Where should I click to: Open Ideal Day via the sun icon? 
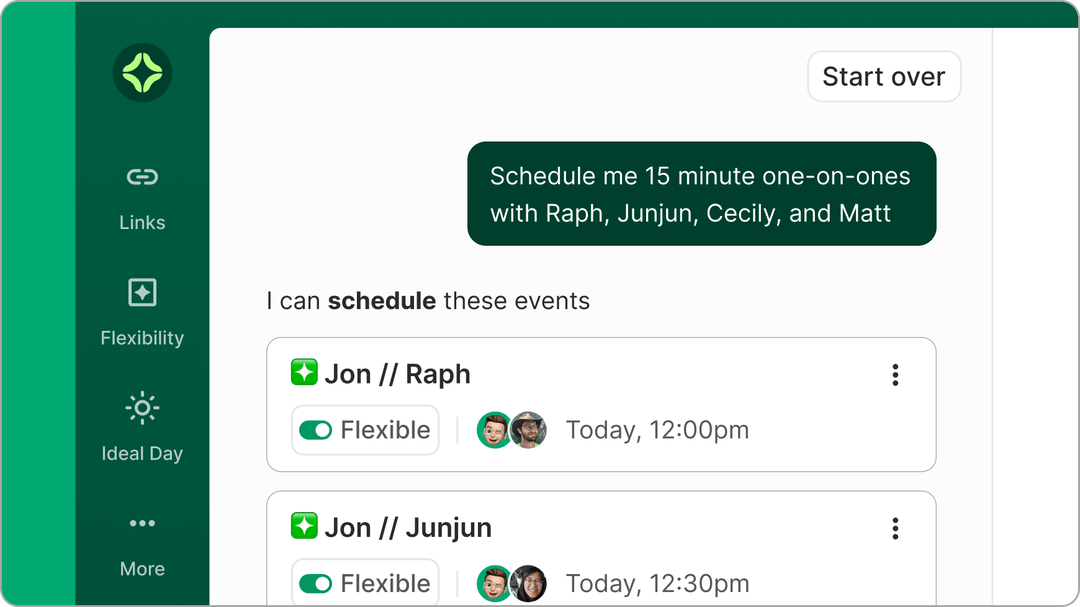[x=142, y=408]
